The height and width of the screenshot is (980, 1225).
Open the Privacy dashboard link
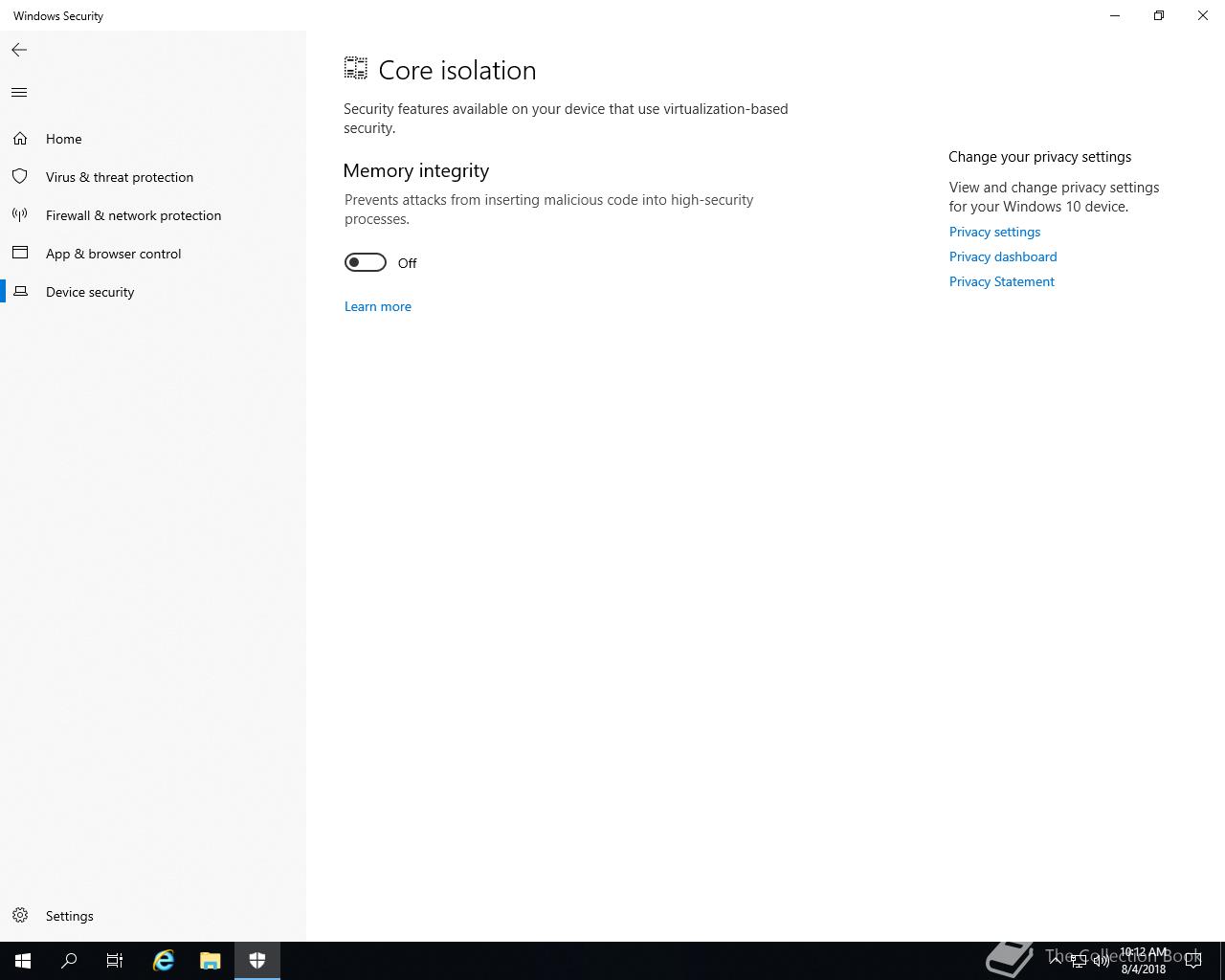point(1003,256)
